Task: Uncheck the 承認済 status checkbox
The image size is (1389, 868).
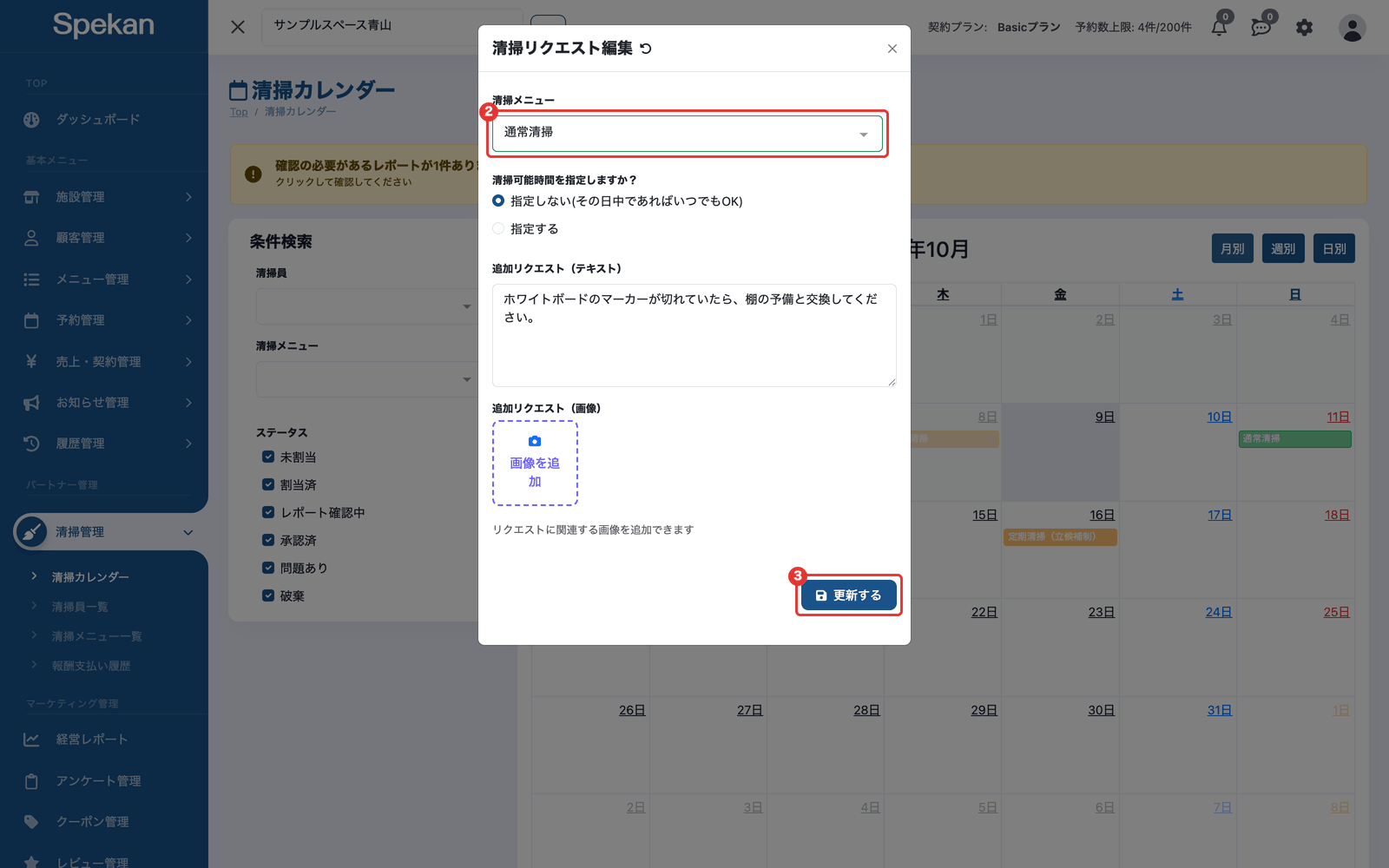Action: [268, 540]
